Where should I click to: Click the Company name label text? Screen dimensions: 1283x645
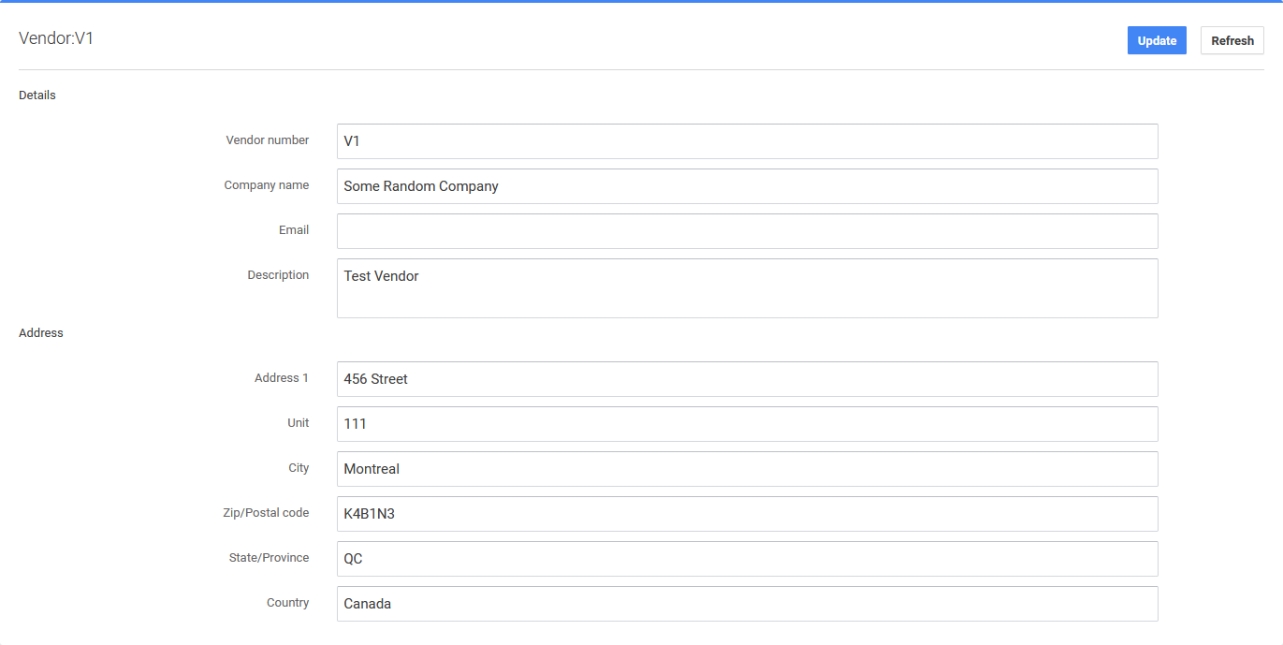tap(266, 185)
